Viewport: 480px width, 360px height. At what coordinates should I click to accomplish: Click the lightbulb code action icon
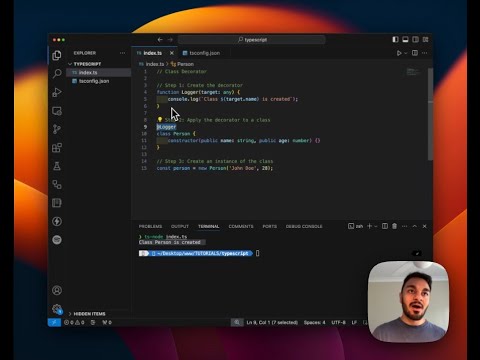160,119
